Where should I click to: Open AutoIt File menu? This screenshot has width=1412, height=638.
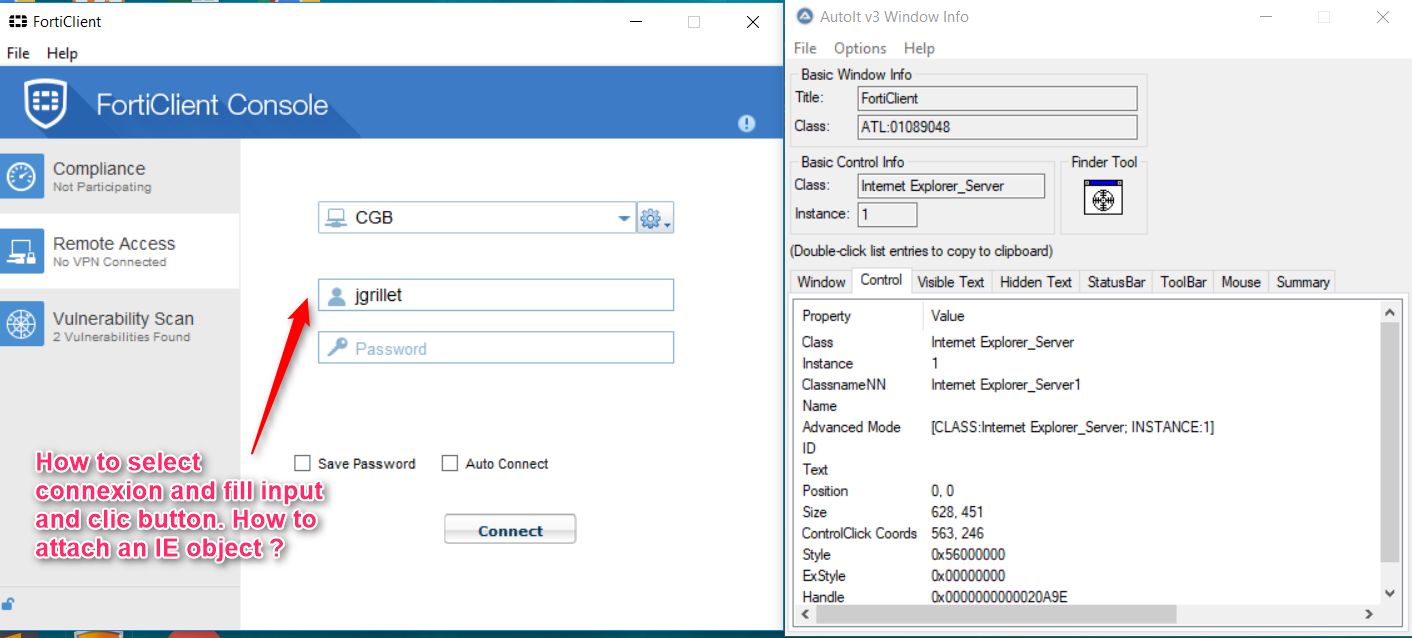[x=805, y=48]
